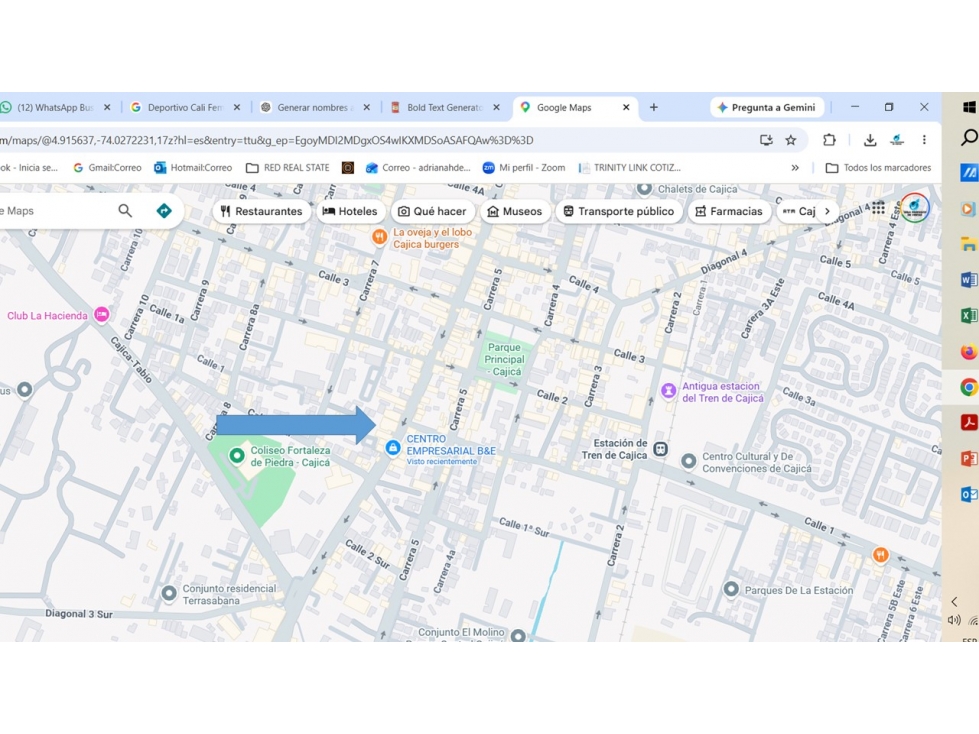
Task: Click the Google Maps search magnifier icon
Action: [x=125, y=211]
